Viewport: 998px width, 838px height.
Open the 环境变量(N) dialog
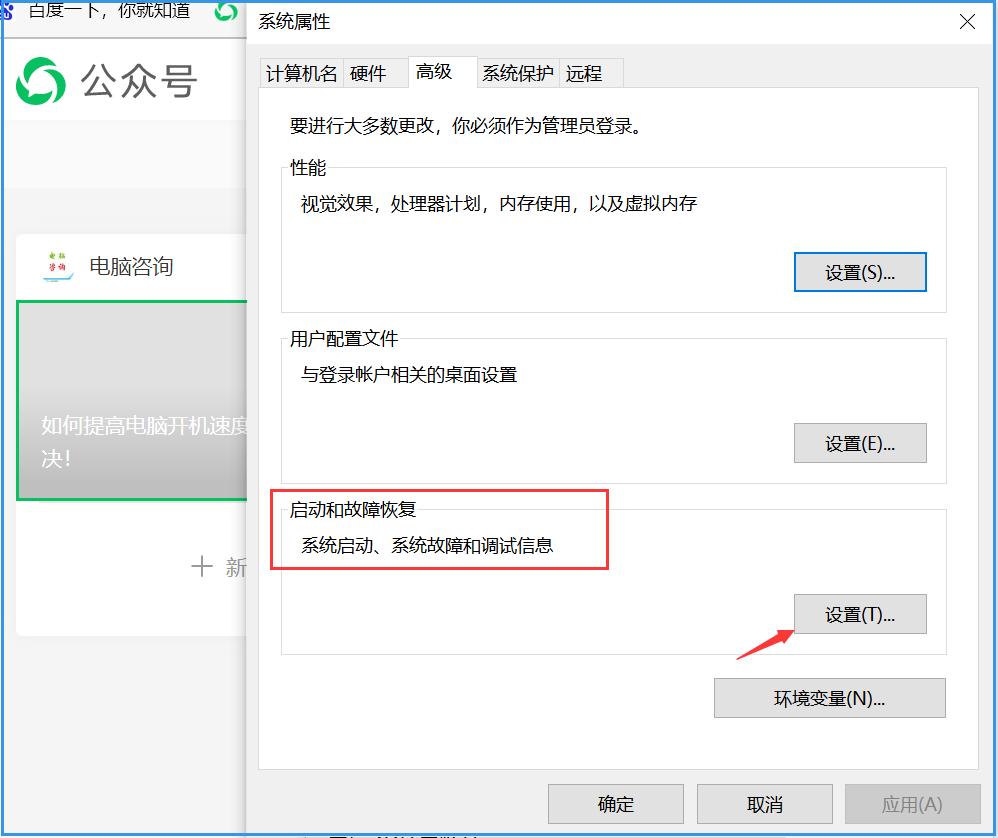point(829,697)
